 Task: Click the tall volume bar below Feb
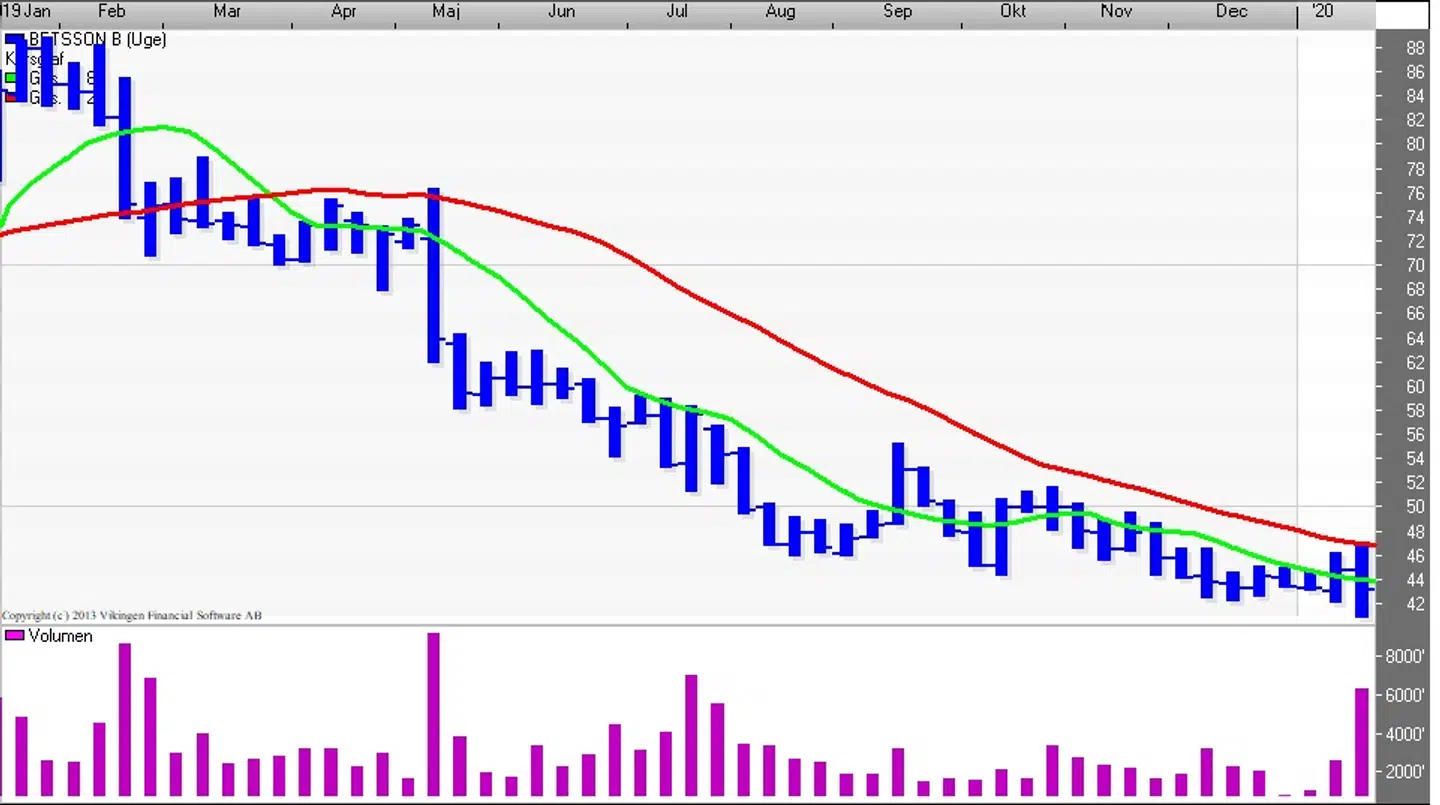point(124,720)
